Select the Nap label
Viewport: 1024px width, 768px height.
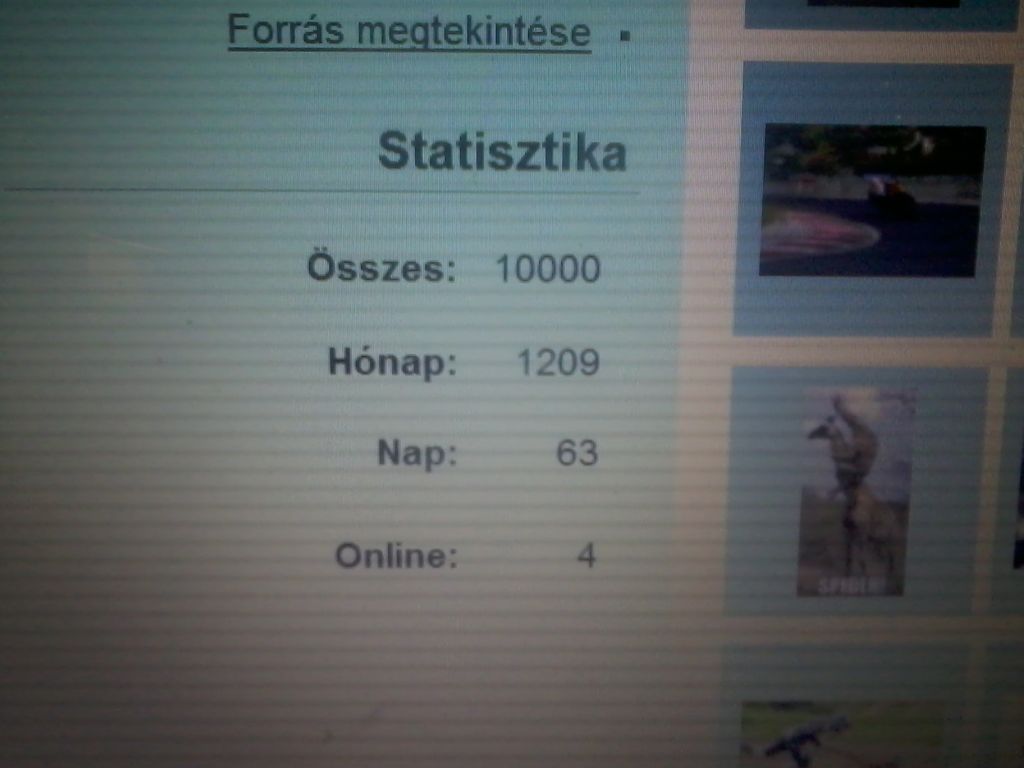click(417, 453)
